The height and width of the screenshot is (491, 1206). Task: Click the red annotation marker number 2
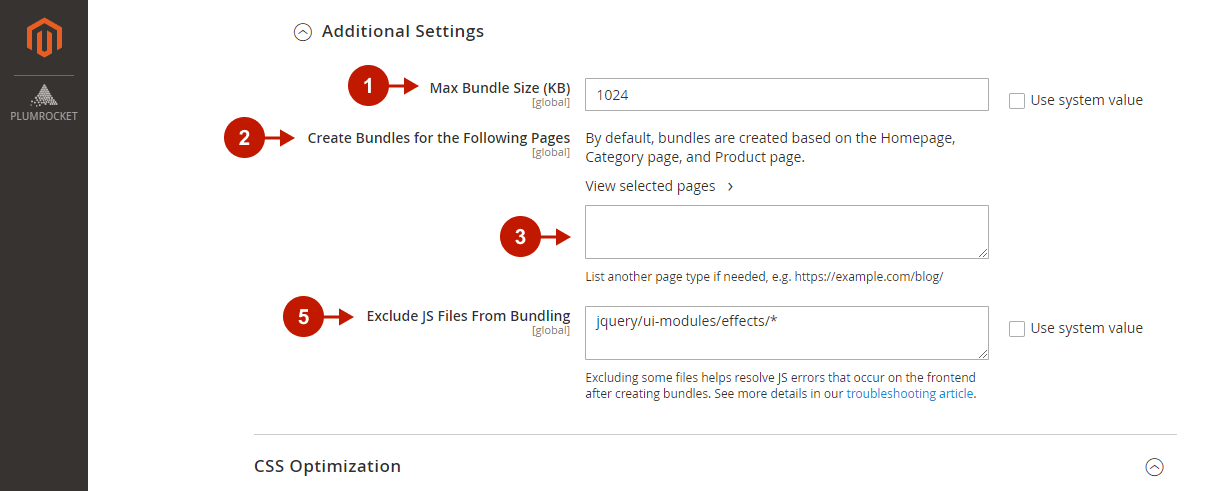point(244,139)
